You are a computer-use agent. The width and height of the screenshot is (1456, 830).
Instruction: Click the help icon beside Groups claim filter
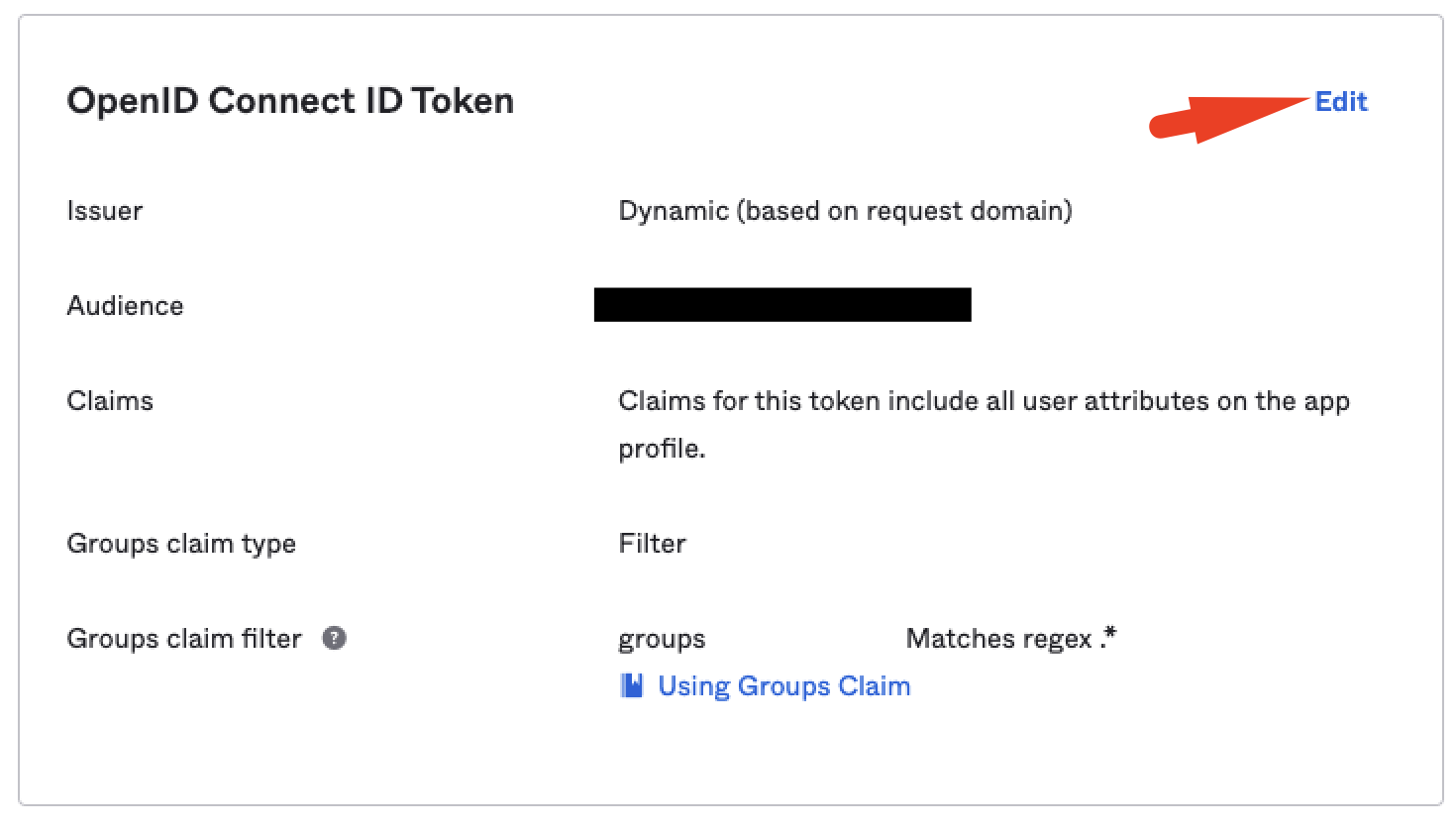tap(334, 639)
